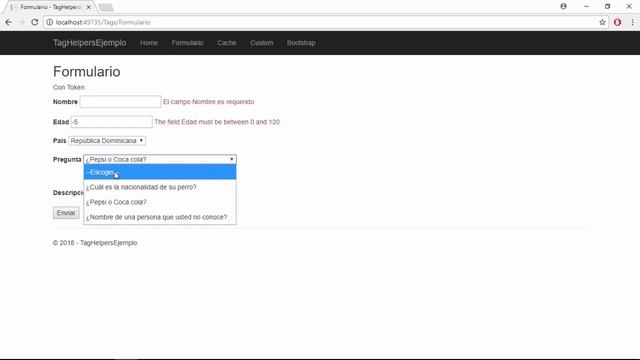The height and width of the screenshot is (360, 640).
Task: Click the forward navigation arrow
Action: [x=22, y=22]
